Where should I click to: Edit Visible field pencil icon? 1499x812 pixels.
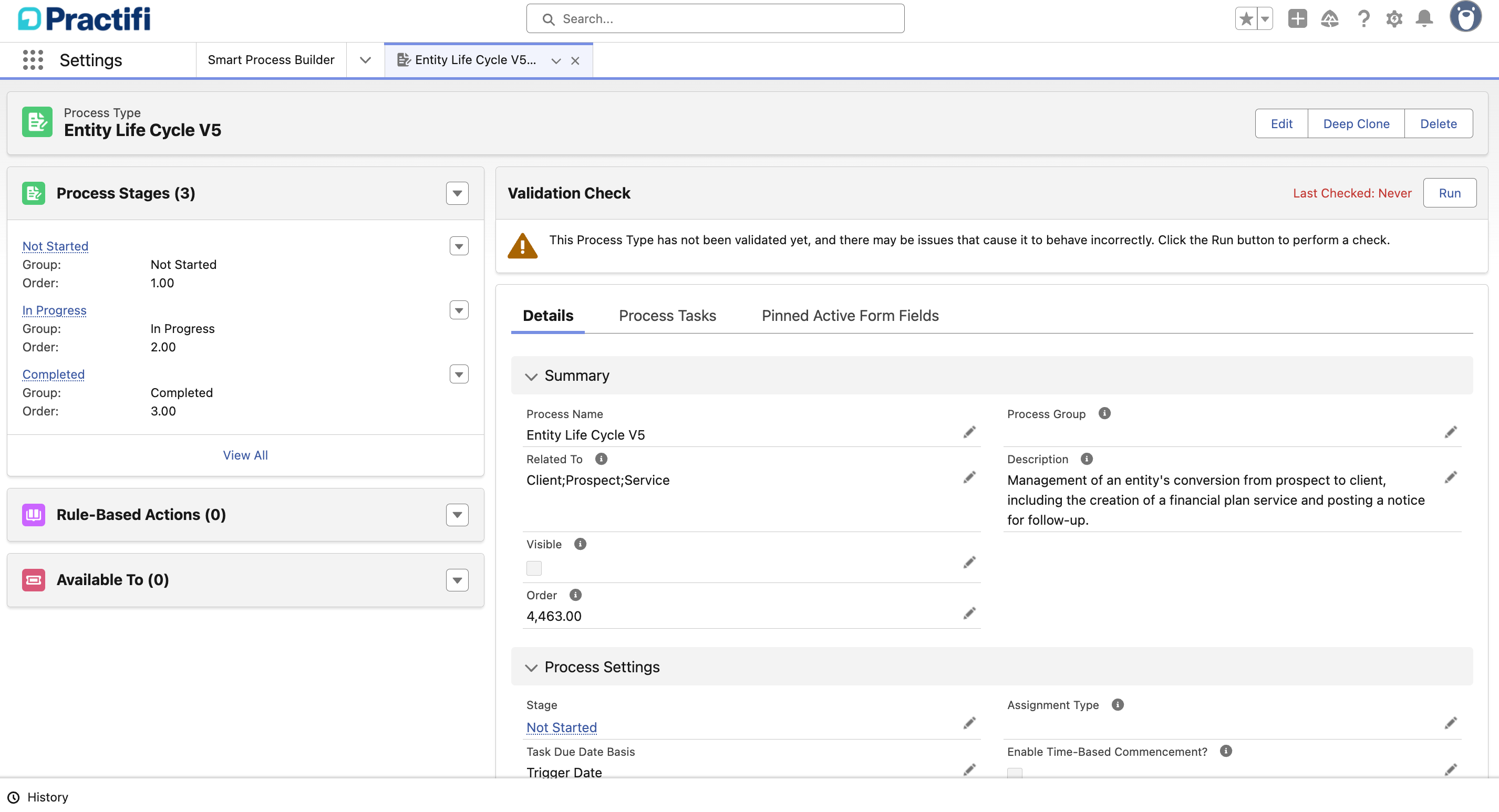click(969, 563)
